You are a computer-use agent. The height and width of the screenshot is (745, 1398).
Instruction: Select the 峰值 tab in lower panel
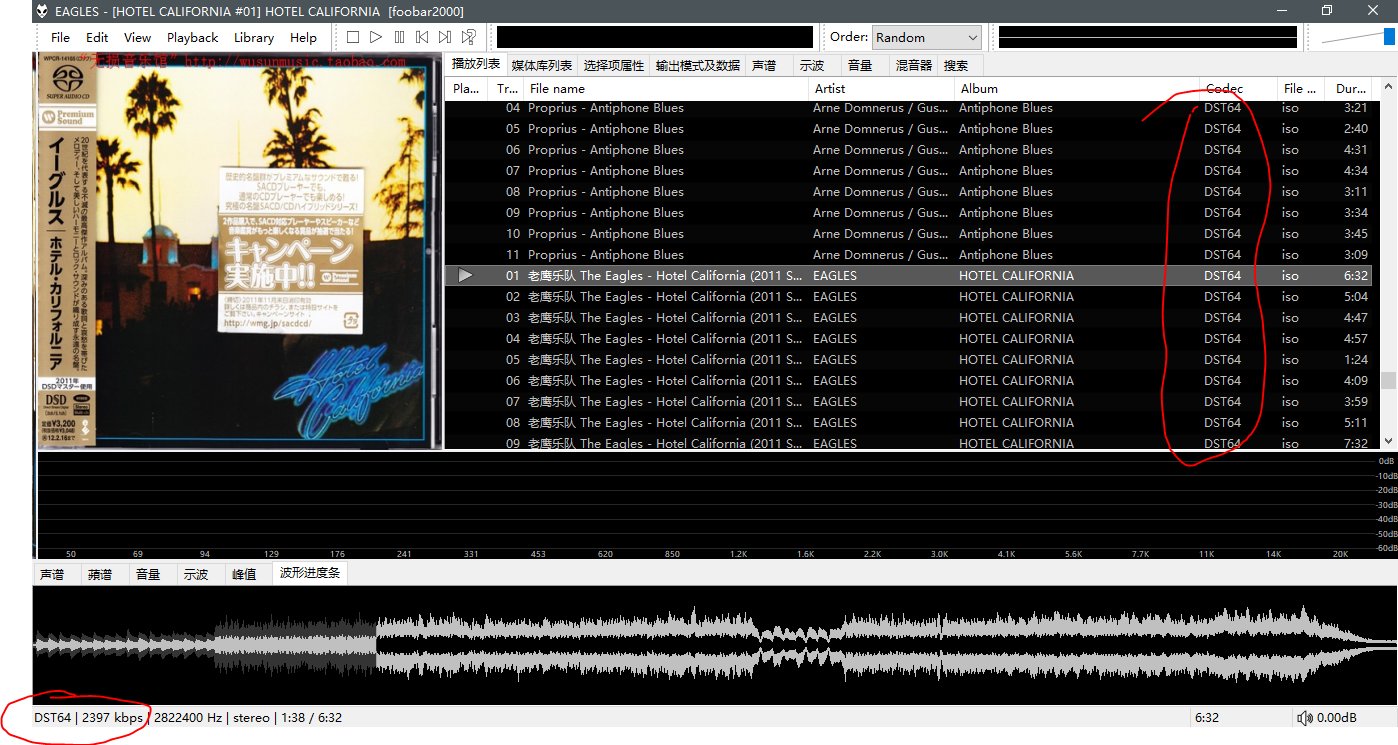(244, 574)
